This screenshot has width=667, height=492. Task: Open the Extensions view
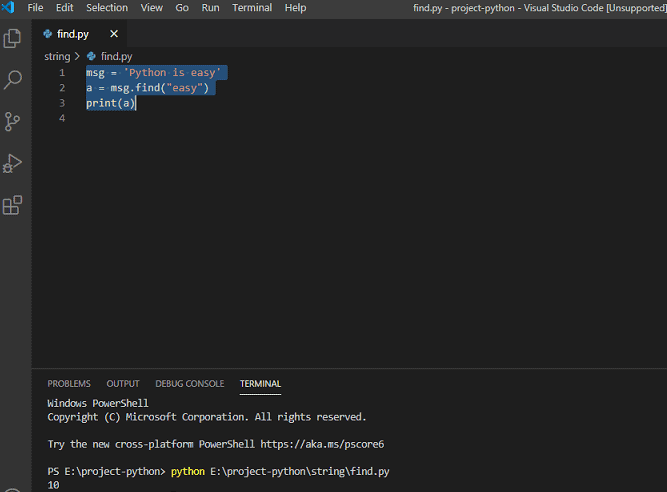[12, 205]
